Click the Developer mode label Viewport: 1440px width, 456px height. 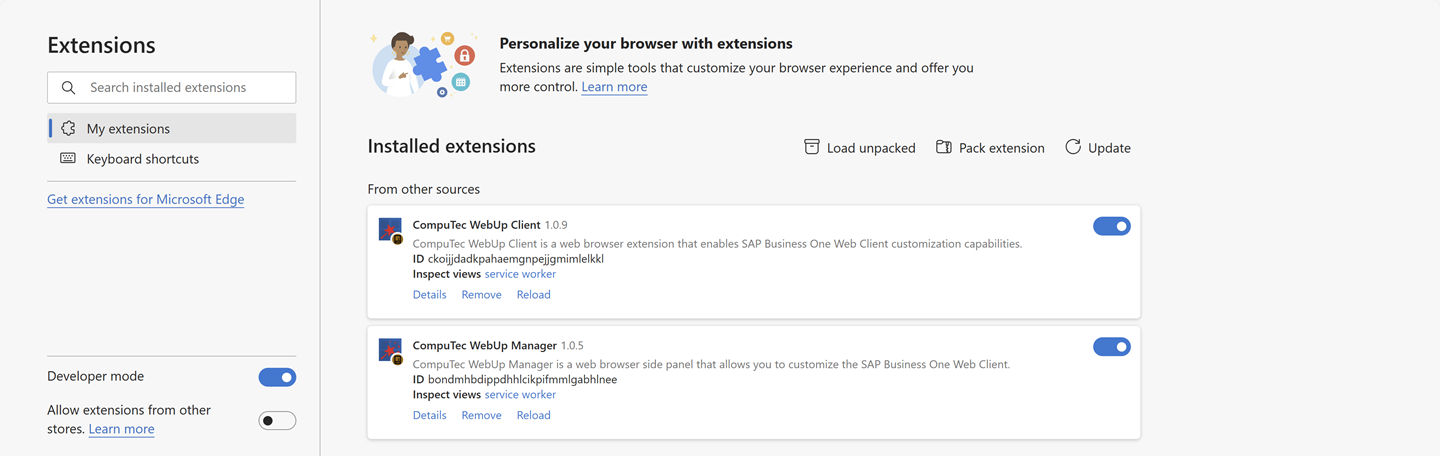click(95, 376)
